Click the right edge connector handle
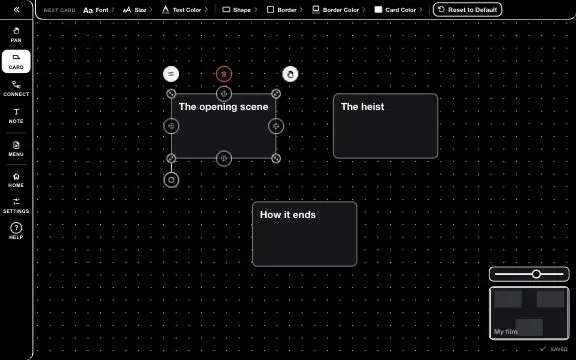 276,126
